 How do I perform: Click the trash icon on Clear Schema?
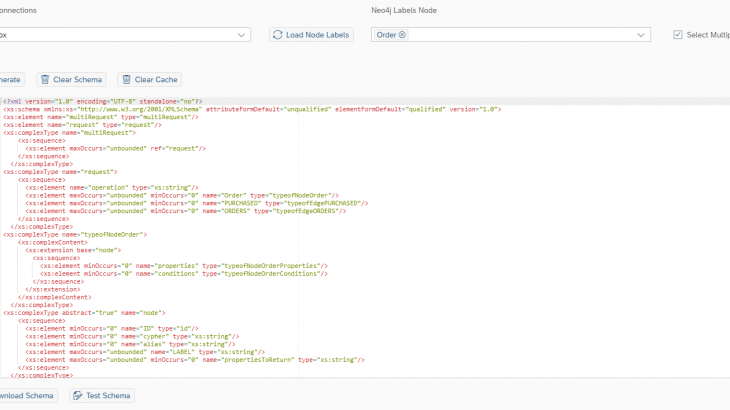(45, 80)
